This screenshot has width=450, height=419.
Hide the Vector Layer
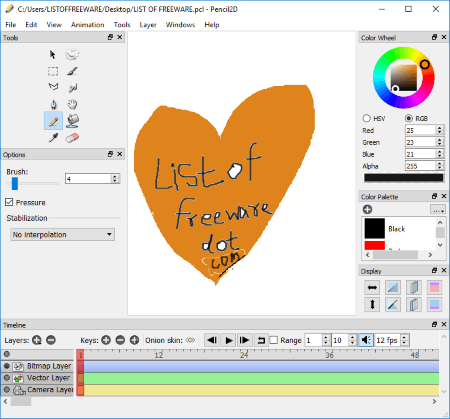point(7,378)
